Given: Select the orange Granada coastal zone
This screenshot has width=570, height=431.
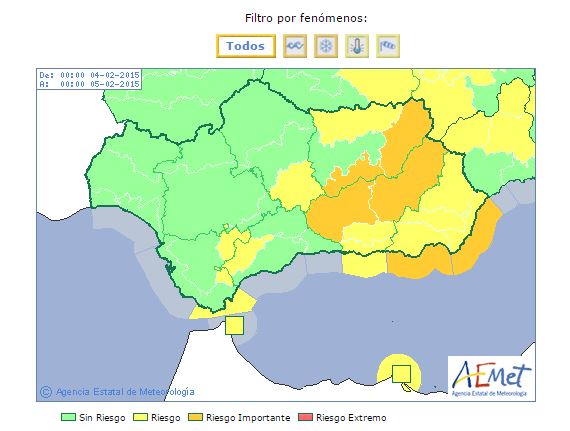Looking at the screenshot, I should (x=419, y=262).
